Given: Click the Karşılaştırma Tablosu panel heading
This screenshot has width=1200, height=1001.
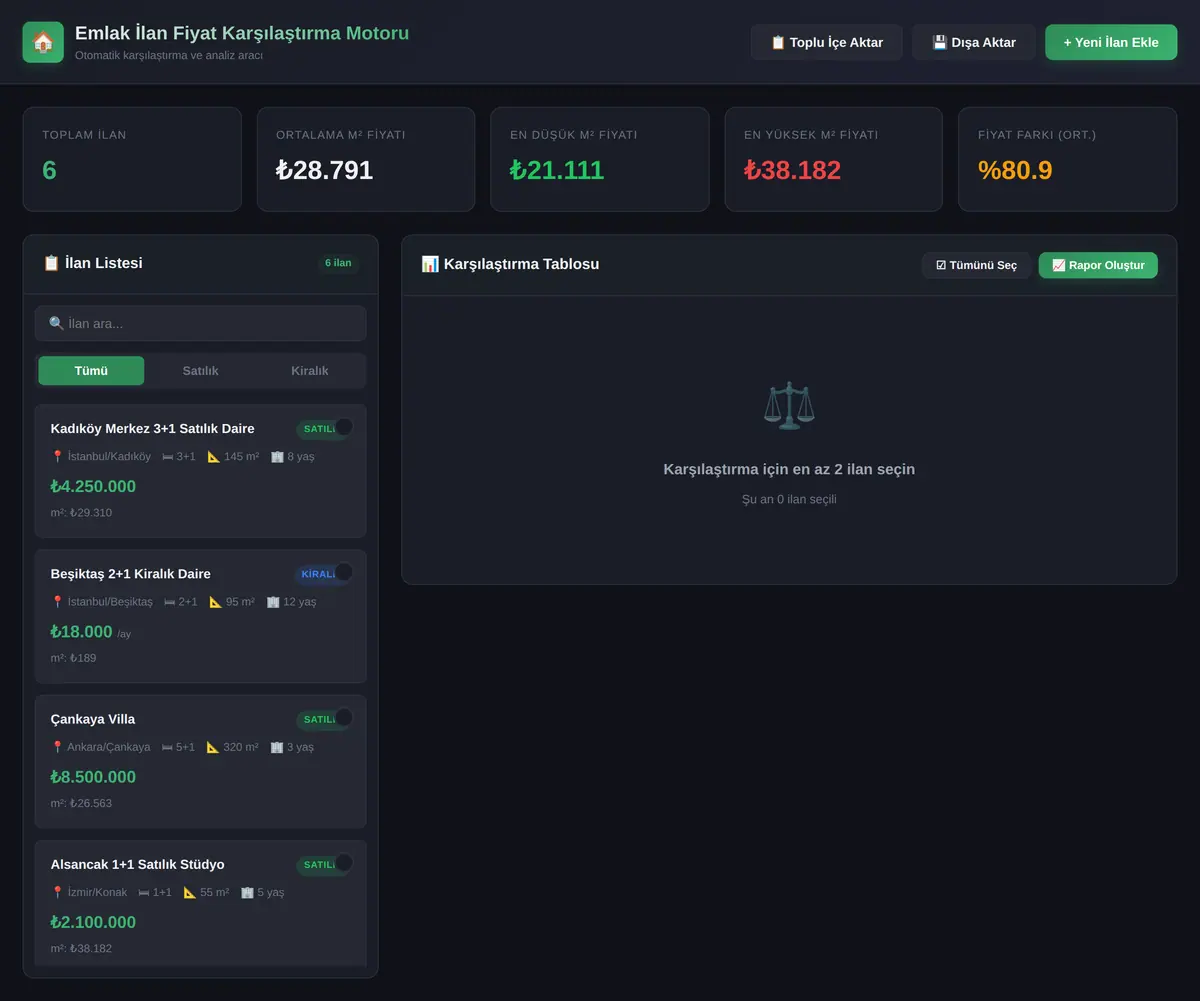Looking at the screenshot, I should (x=510, y=264).
